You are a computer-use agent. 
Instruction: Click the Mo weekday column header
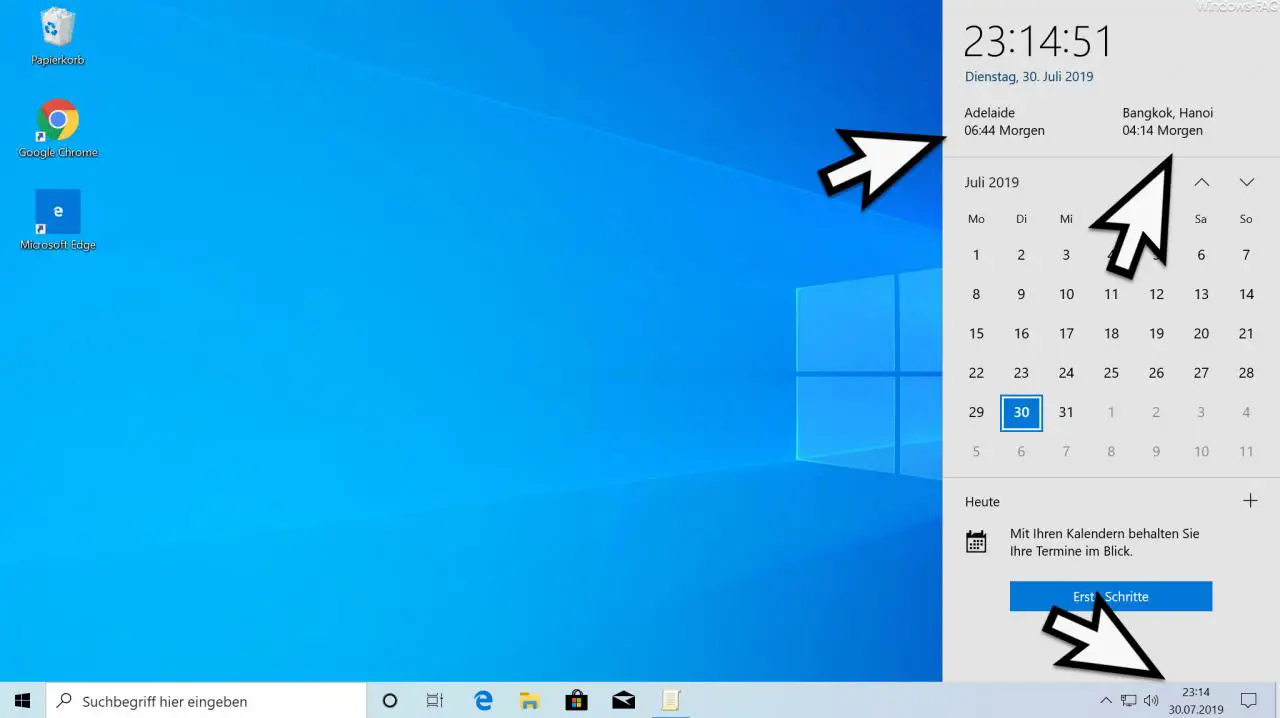click(x=976, y=219)
